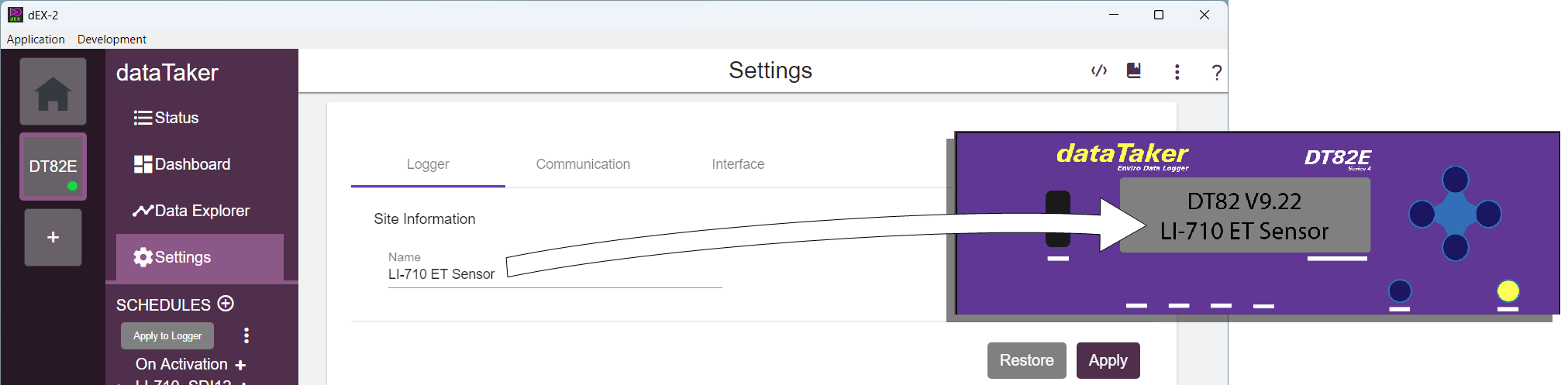Add a new logger with plus button
The image size is (1568, 385).
click(x=53, y=237)
